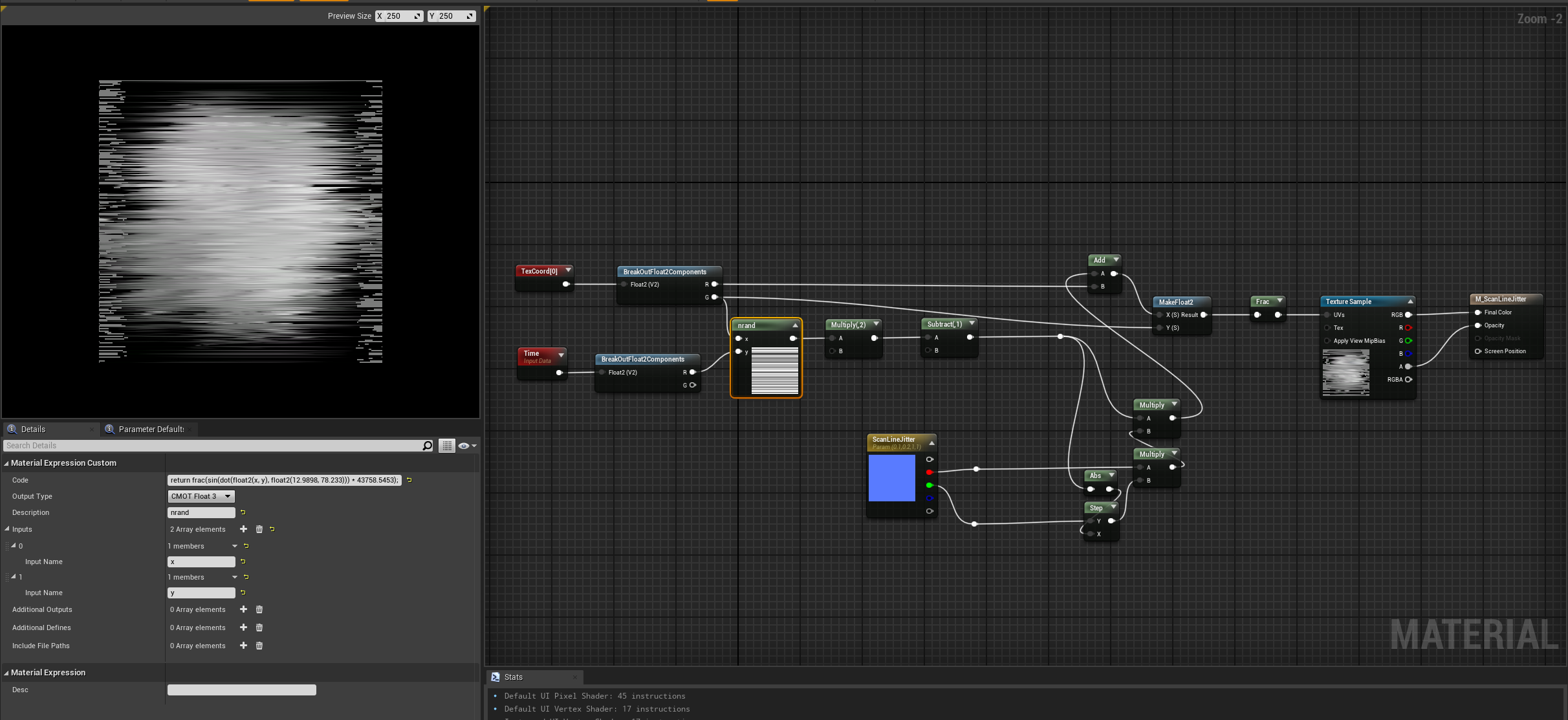Open the CMOT Float 3 output type dropdown
Viewport: 1568px width, 720px height.
pos(201,496)
